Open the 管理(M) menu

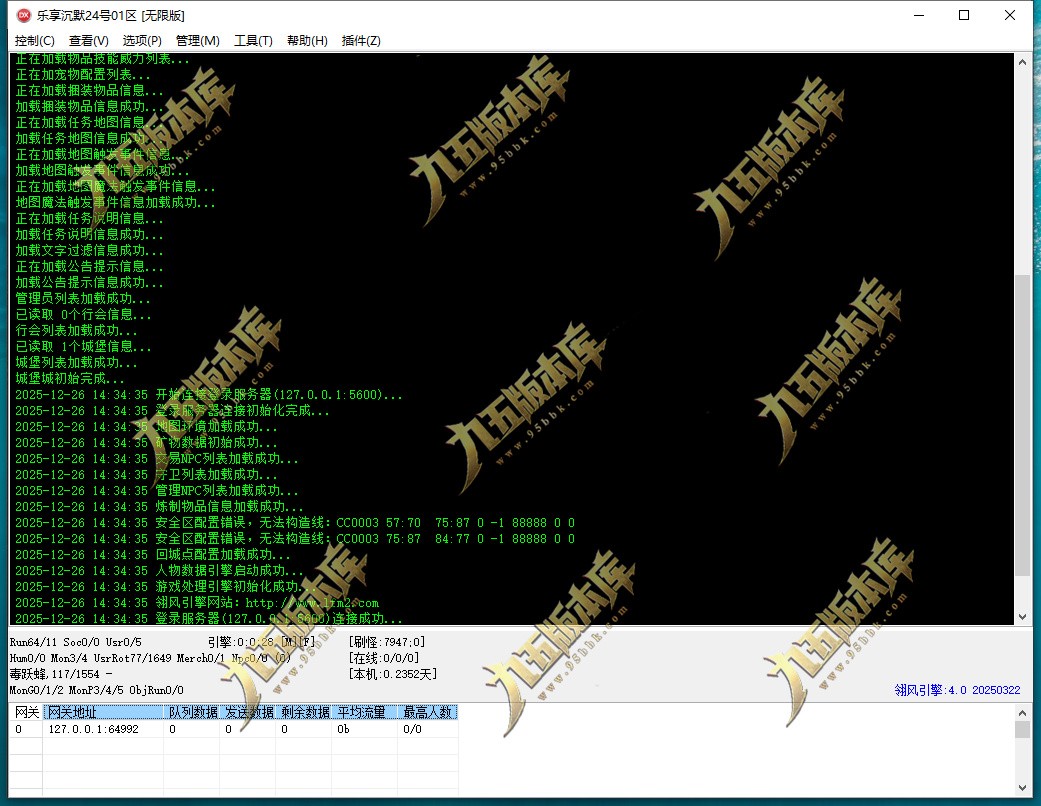197,41
